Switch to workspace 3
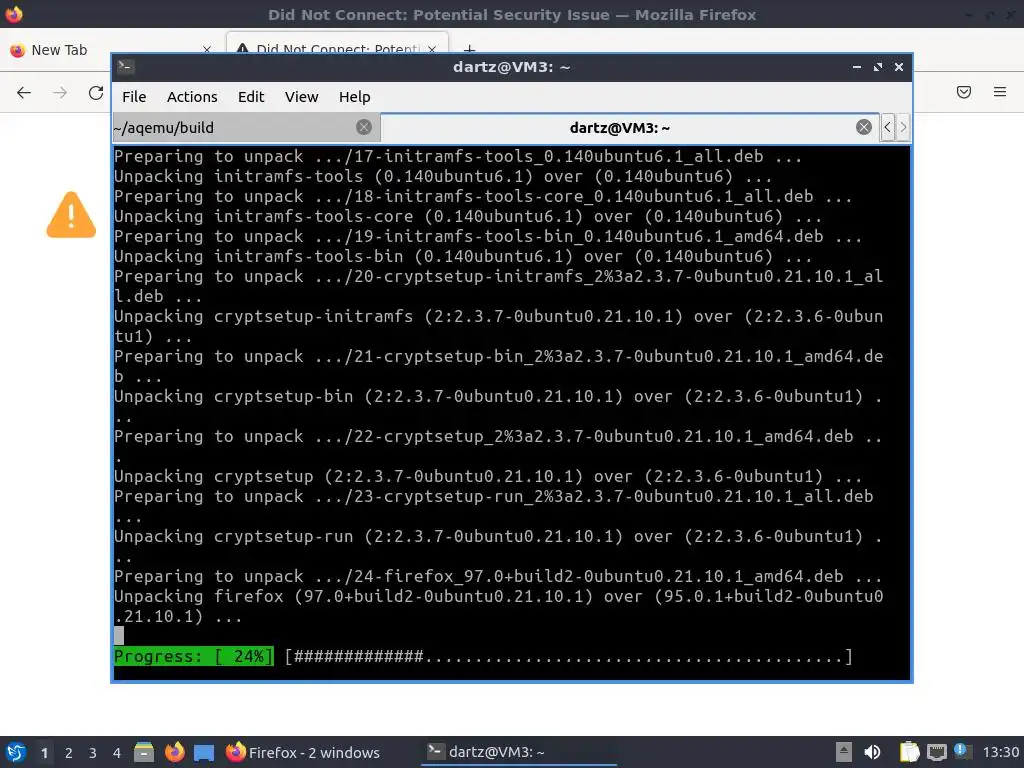 tap(93, 753)
